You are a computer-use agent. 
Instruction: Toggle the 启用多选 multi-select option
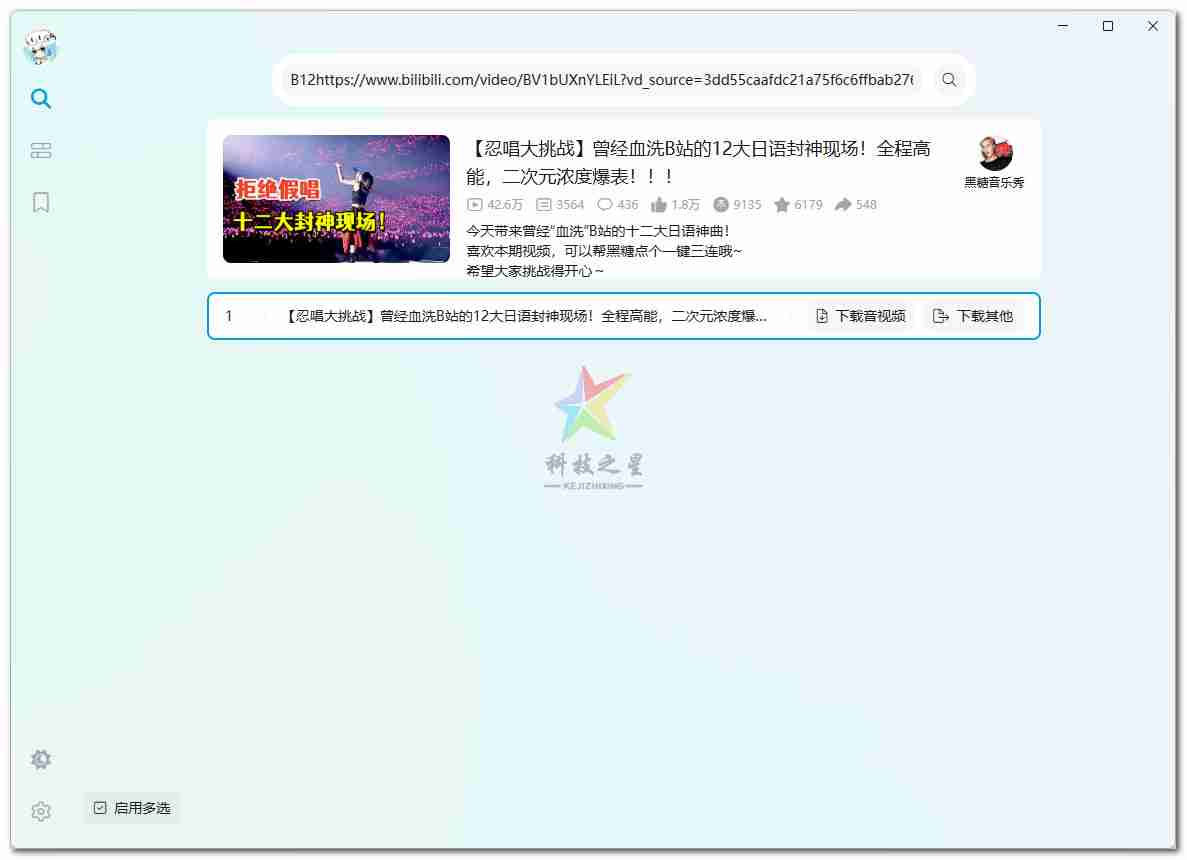click(132, 808)
